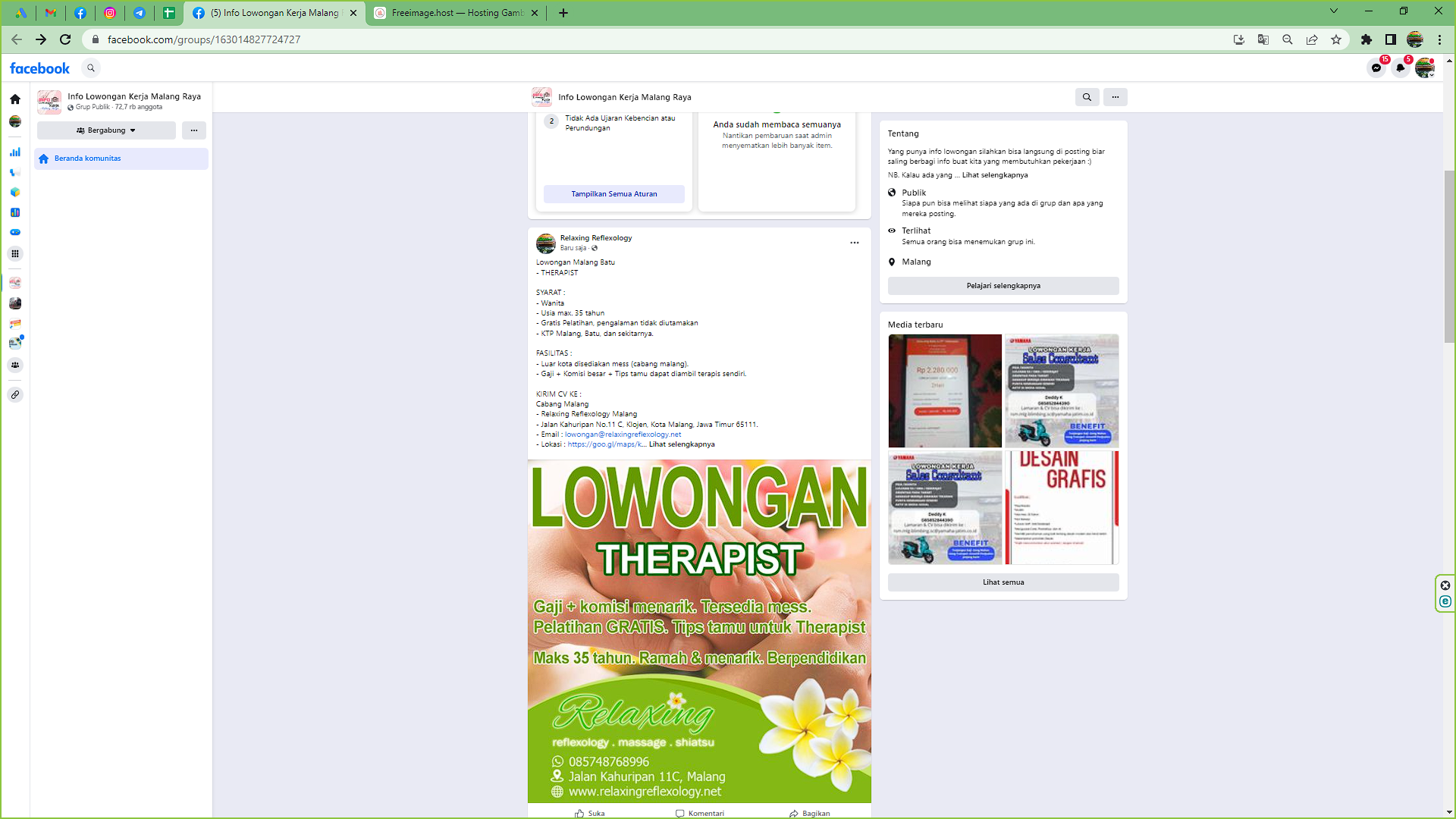
Task: Click Pelajari selengkapnya button
Action: click(1003, 286)
